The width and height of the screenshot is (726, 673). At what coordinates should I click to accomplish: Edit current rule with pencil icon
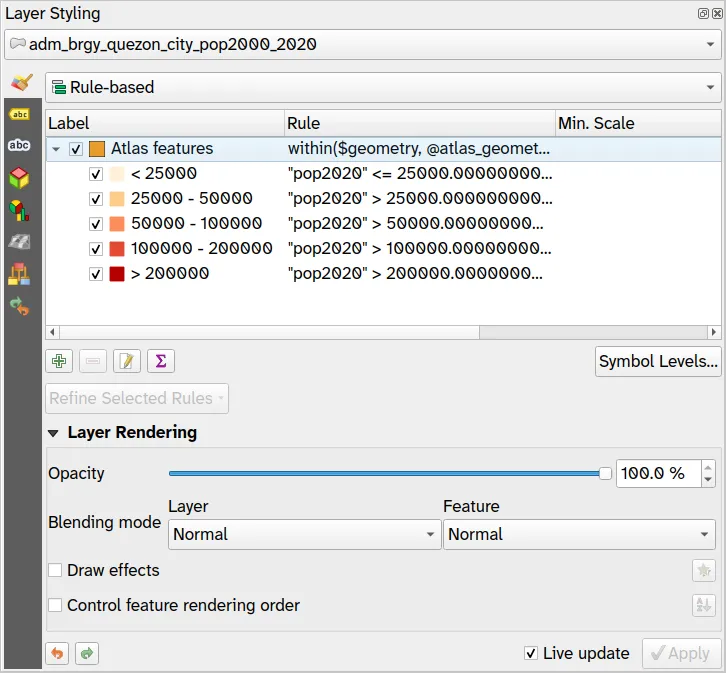coord(127,361)
